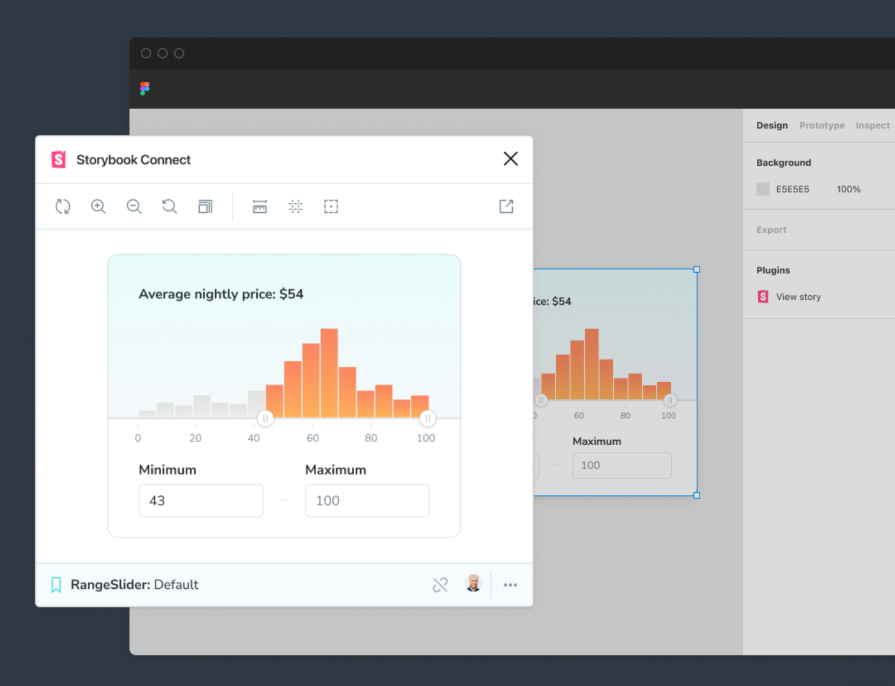
Task: Click the Storybook icon under Plugins
Action: [x=761, y=296]
